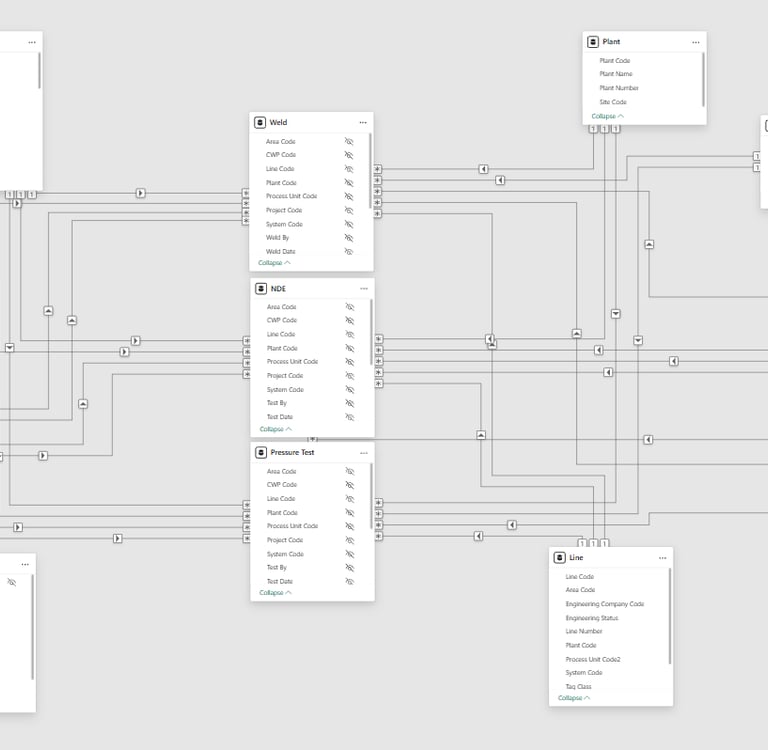768x750 pixels.
Task: Click the NDE table icon
Action: click(261, 289)
